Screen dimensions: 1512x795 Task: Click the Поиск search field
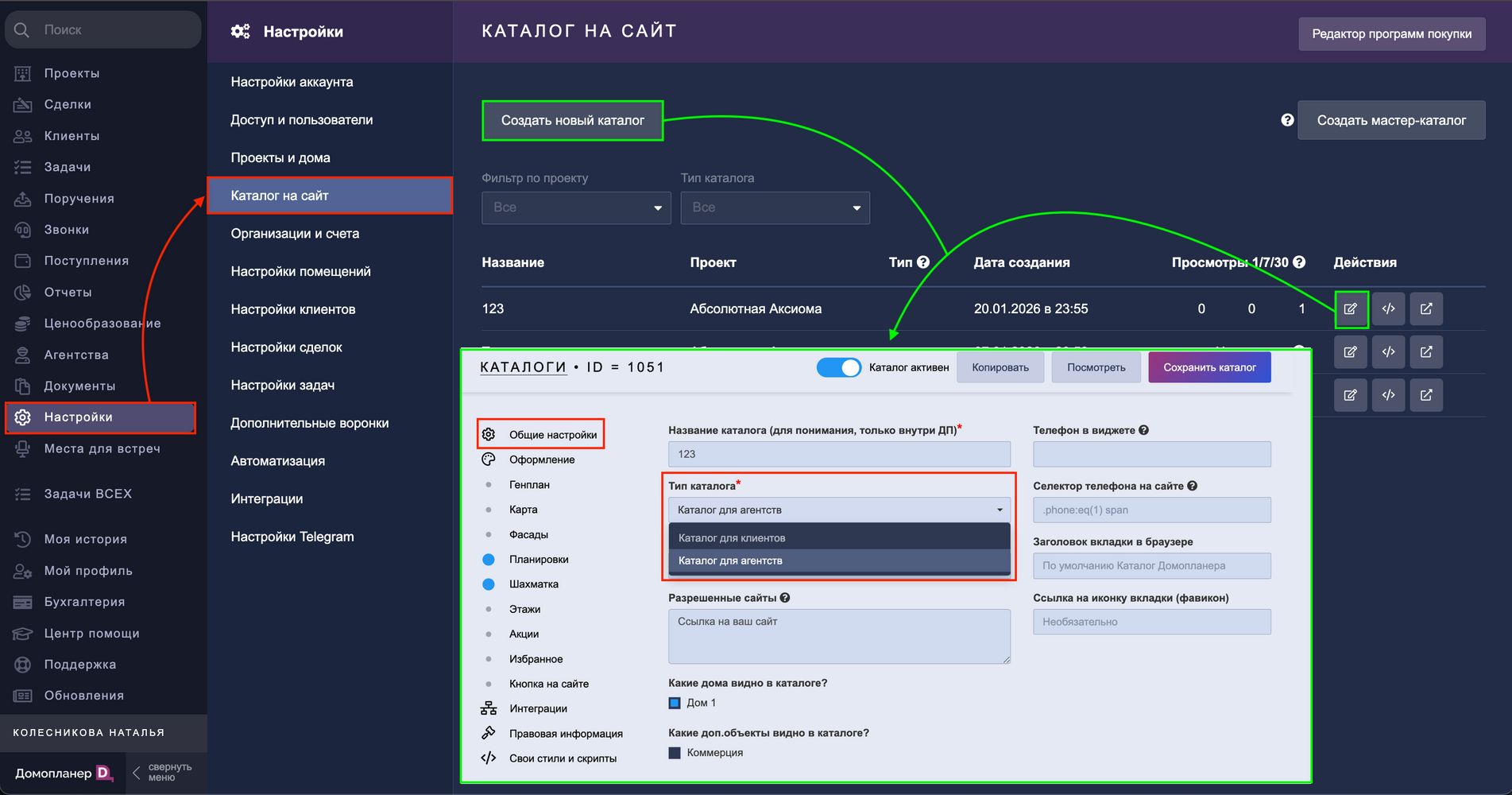[103, 29]
